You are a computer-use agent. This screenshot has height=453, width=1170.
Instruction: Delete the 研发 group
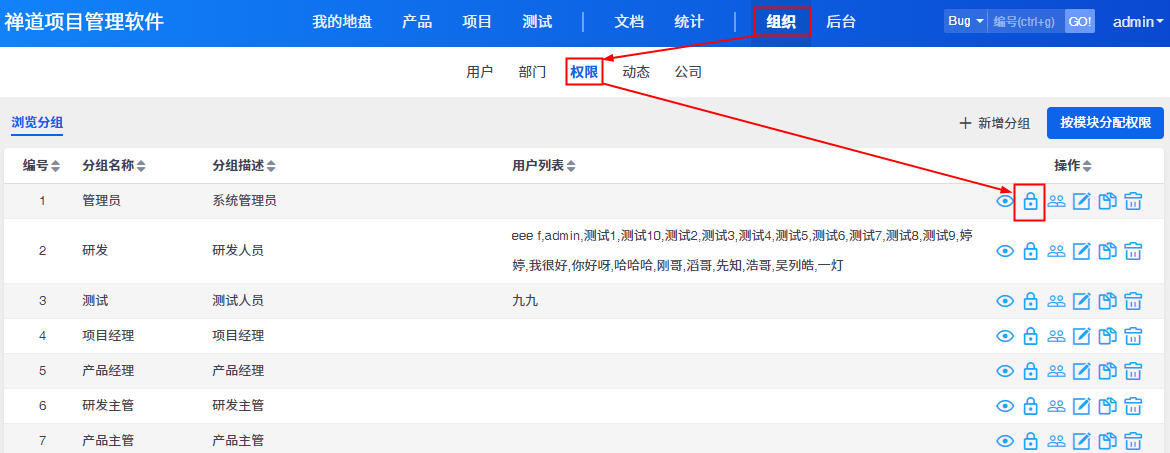coord(1133,251)
